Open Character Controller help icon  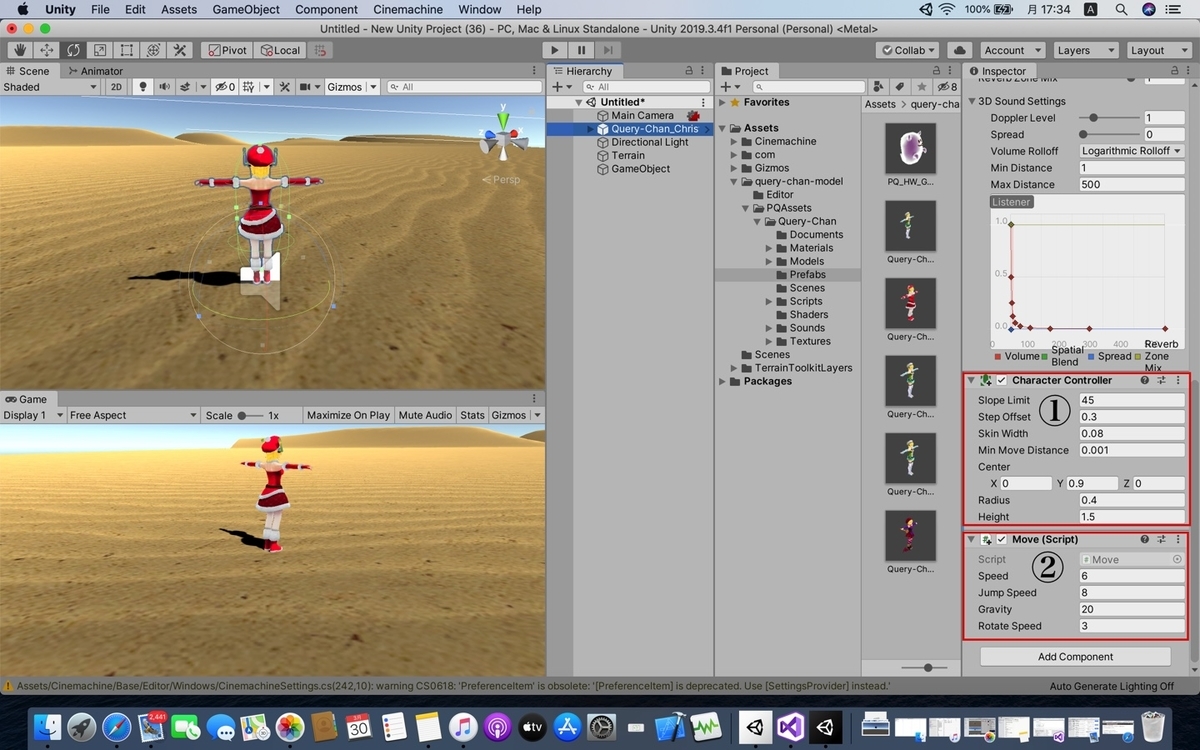pos(1145,380)
